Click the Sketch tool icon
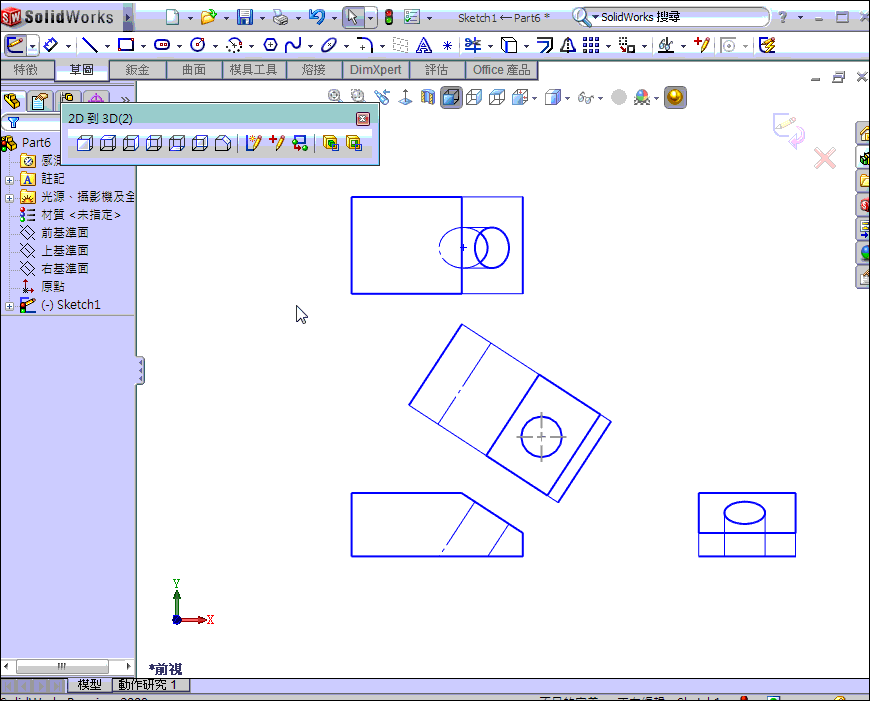The width and height of the screenshot is (870, 701). click(x=16, y=45)
